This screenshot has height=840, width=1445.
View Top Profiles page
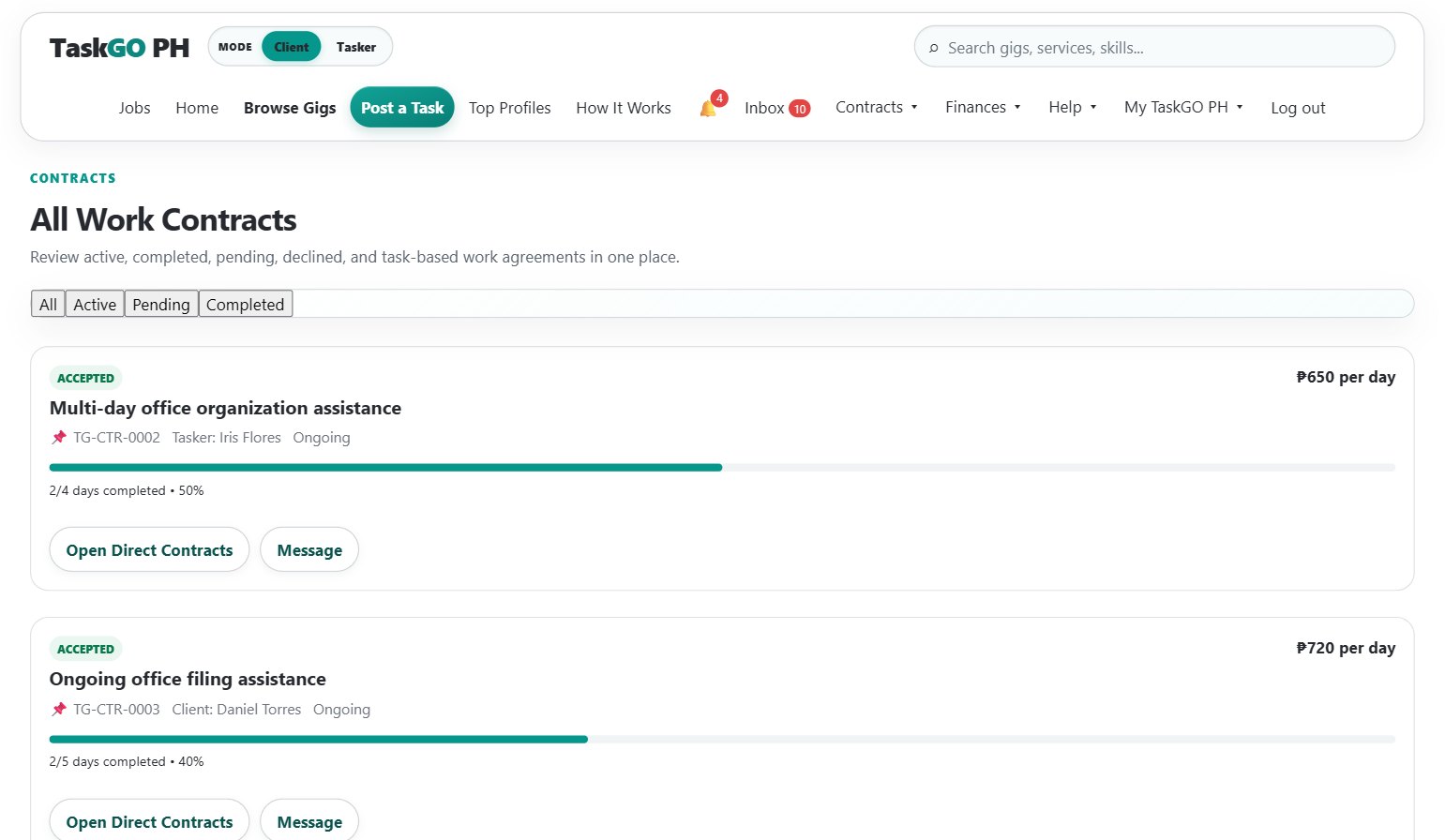pyautogui.click(x=510, y=108)
